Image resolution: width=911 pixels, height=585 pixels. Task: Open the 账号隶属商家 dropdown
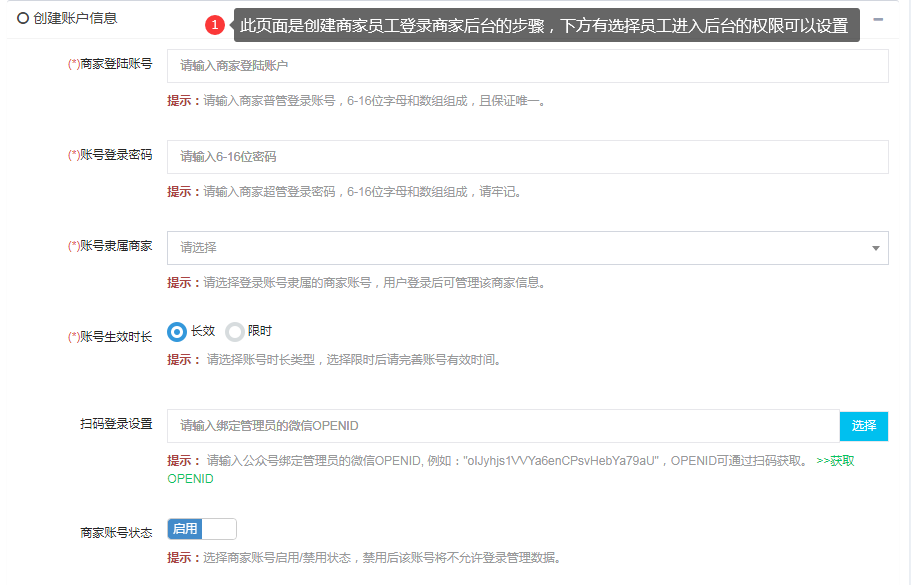[528, 248]
